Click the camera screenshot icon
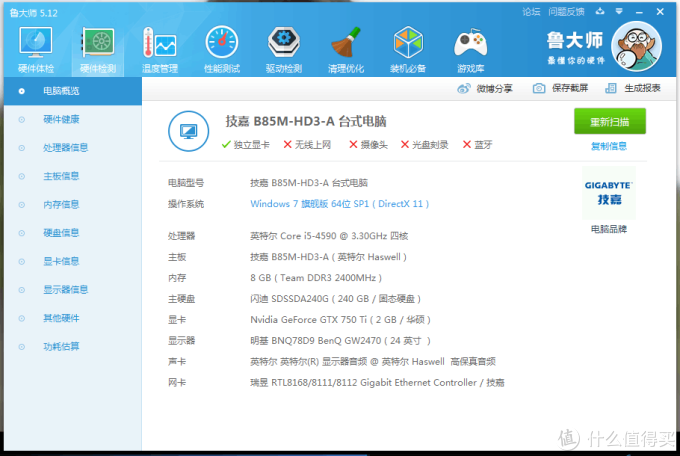Viewport: 680px width, 456px height. point(539,89)
